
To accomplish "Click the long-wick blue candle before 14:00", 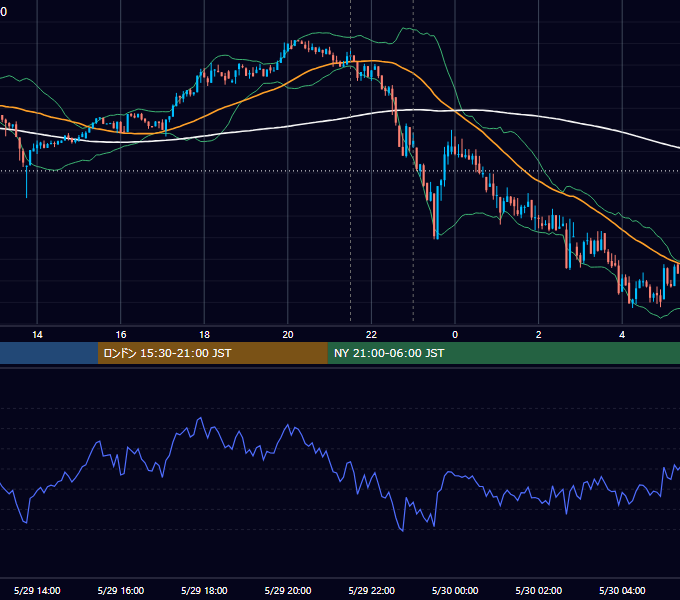I will coord(26,181).
